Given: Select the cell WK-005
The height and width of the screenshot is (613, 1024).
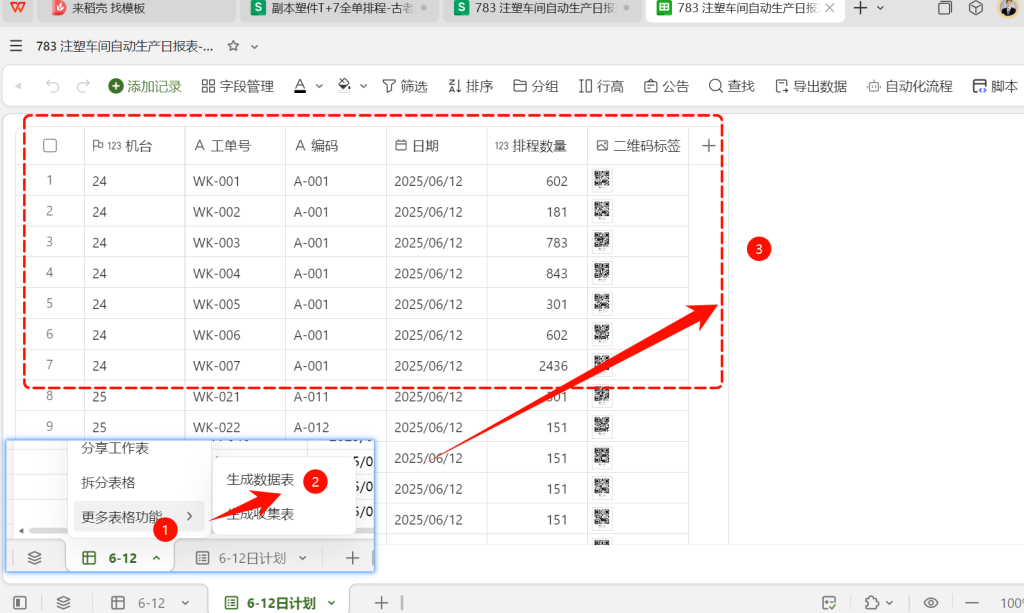Looking at the screenshot, I should pyautogui.click(x=235, y=304).
